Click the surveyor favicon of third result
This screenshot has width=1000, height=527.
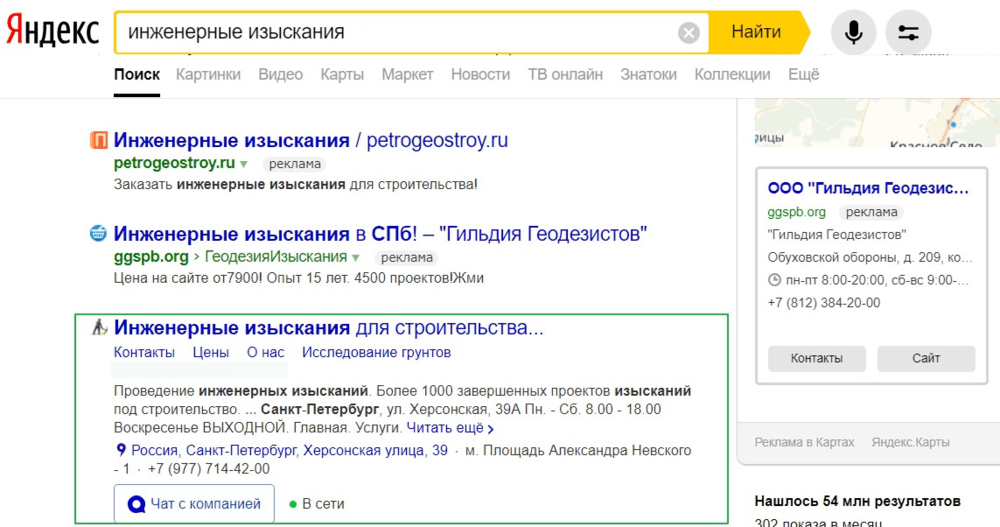pos(99,327)
